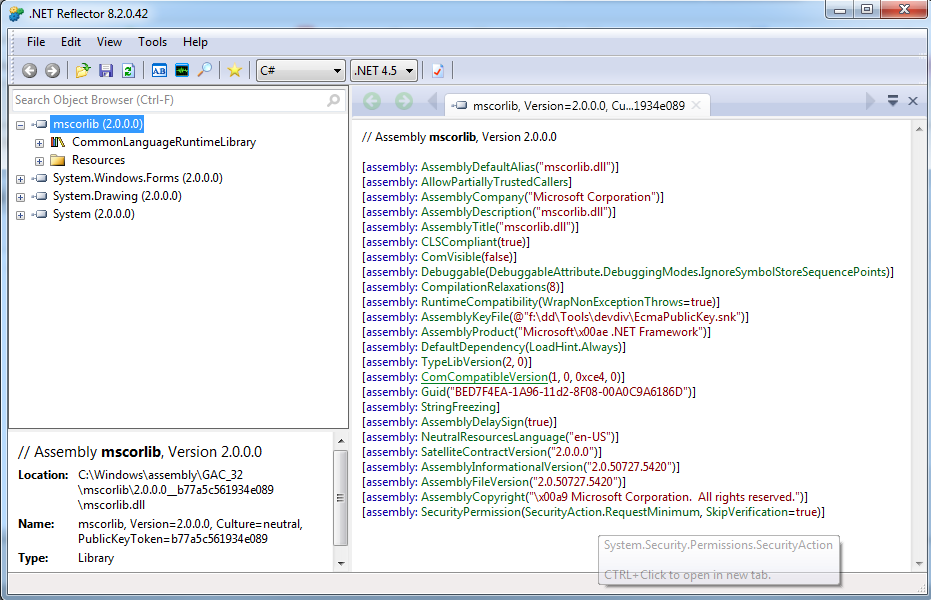This screenshot has width=931, height=600.
Task: Open Search with the magnifying glass toolbar icon
Action: coord(205,70)
